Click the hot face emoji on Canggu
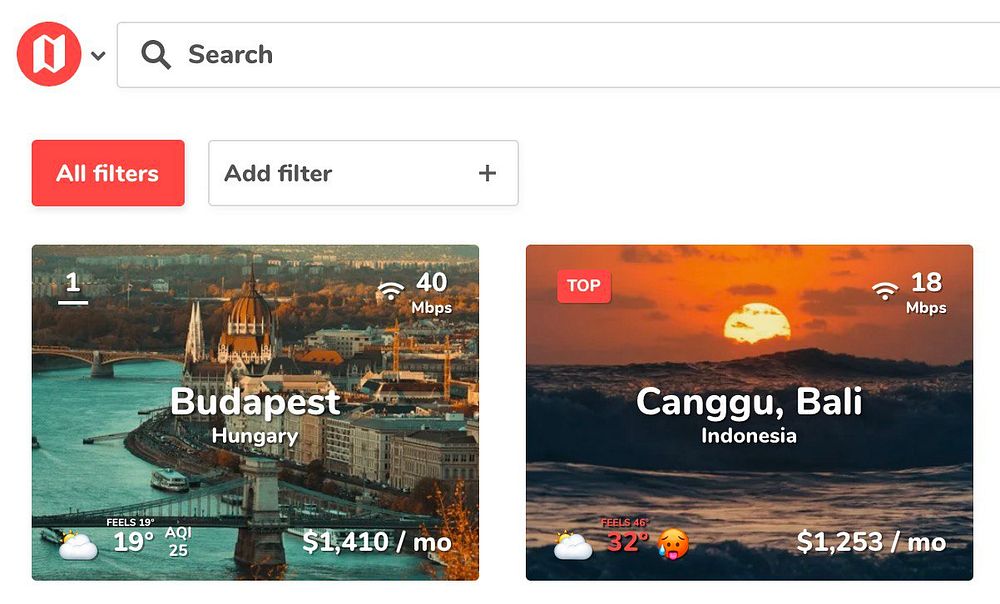The width and height of the screenshot is (1000, 604). pos(673,545)
